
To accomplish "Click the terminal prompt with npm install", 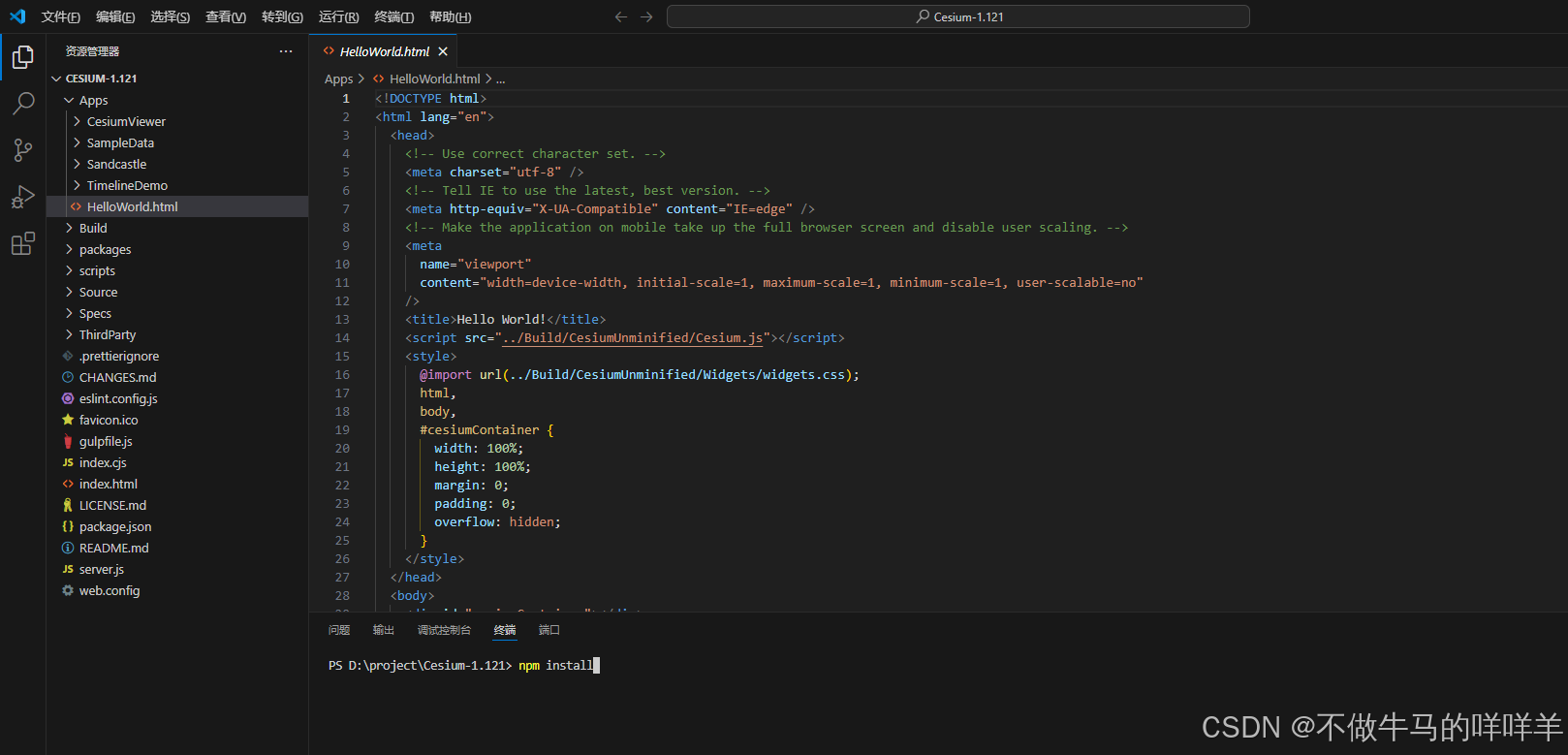I will point(462,666).
